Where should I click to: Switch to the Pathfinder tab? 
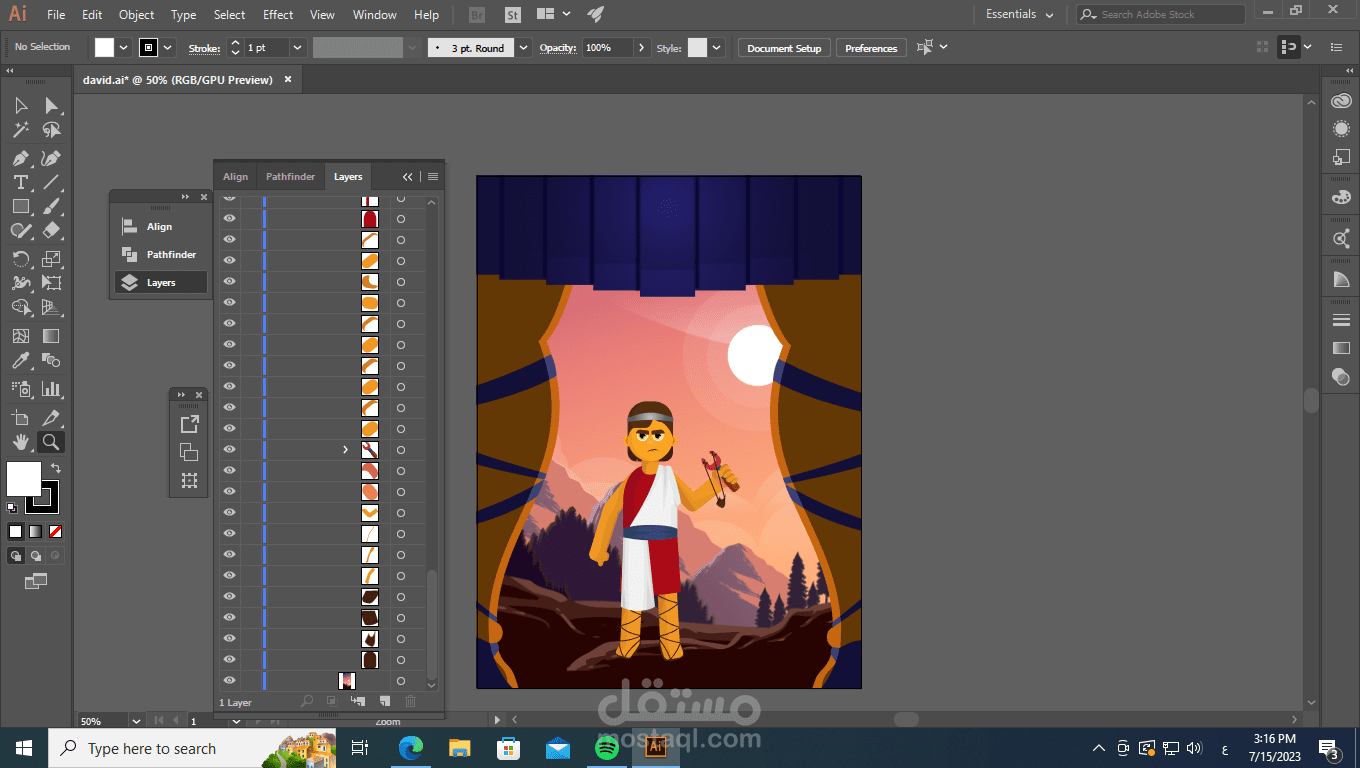click(290, 177)
